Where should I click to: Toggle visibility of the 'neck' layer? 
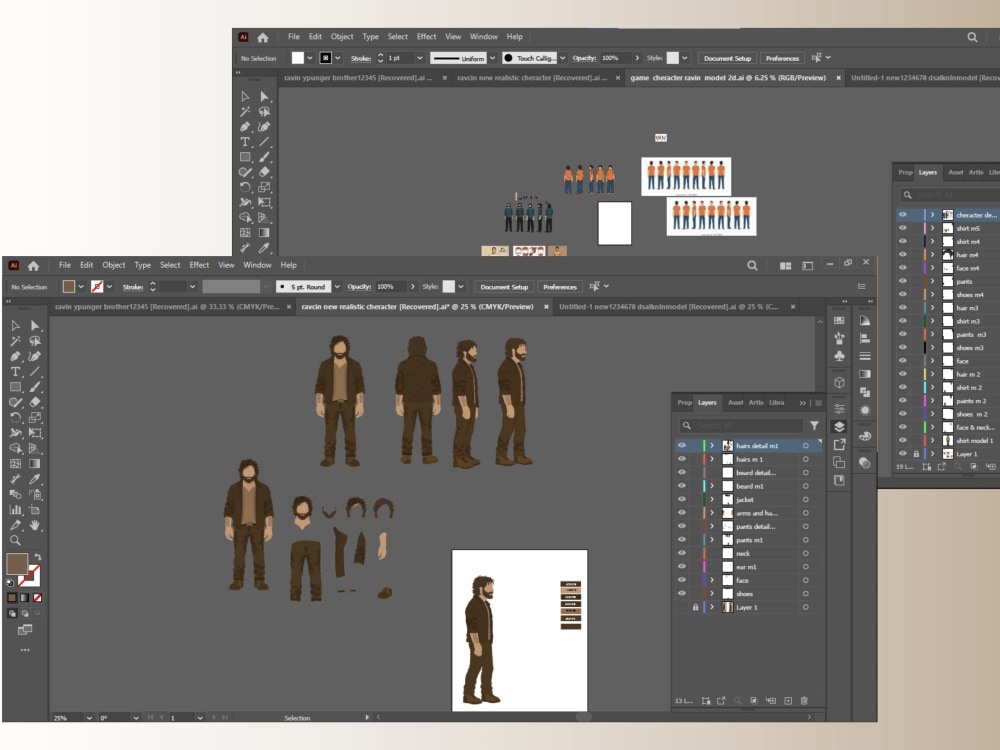pos(682,553)
